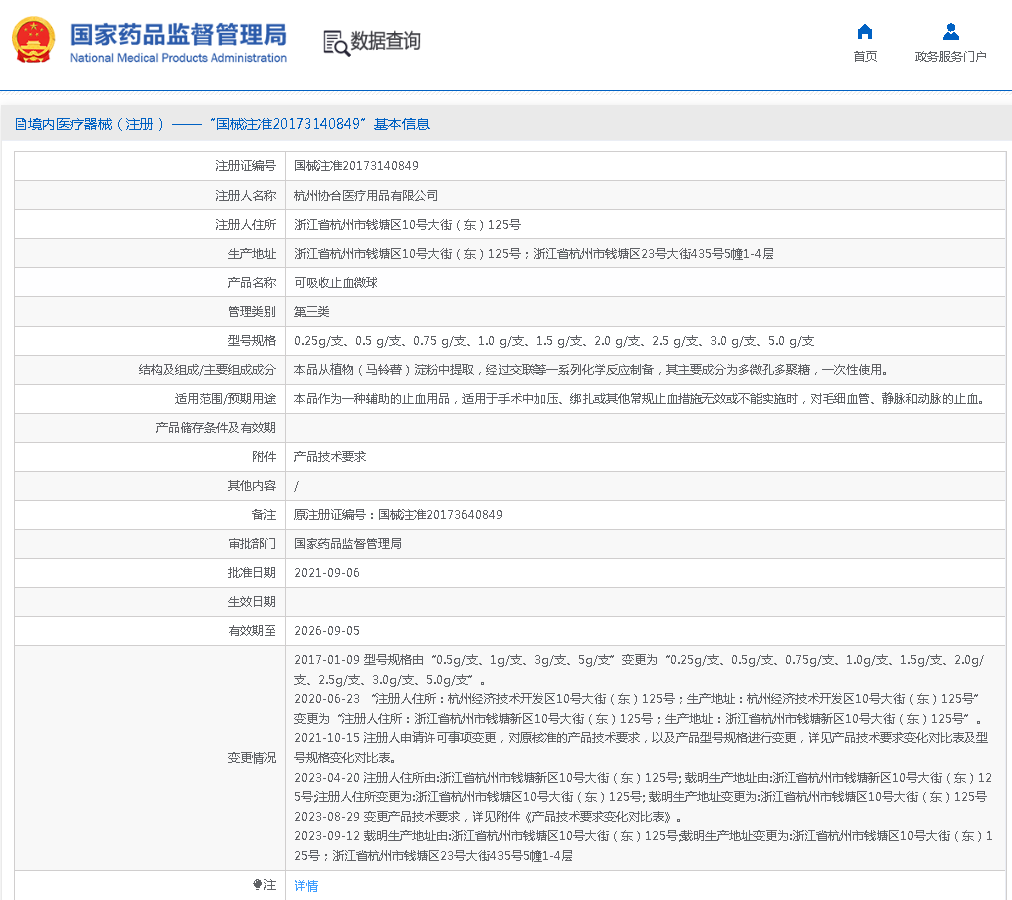Click the National Medical Products Administration English text
1012x900 pixels.
click(178, 58)
